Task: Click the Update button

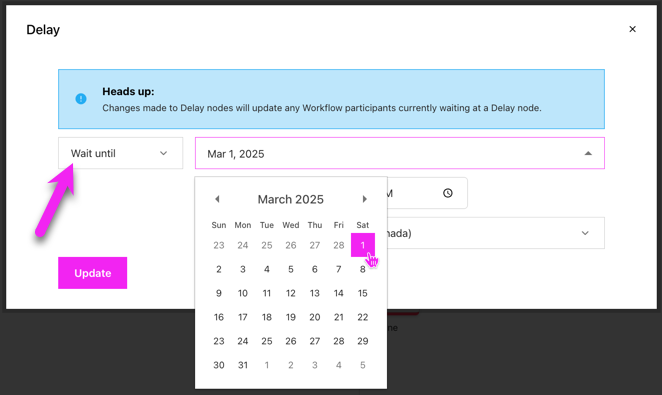Action: tap(92, 273)
